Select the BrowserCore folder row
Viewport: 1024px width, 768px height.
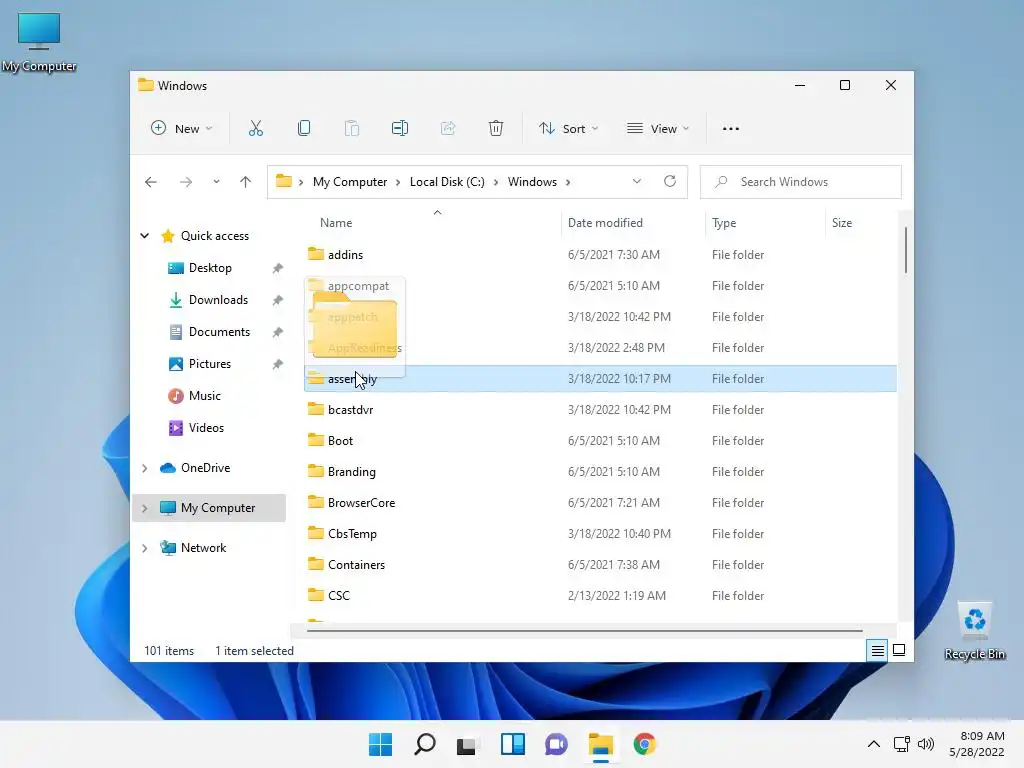600,503
